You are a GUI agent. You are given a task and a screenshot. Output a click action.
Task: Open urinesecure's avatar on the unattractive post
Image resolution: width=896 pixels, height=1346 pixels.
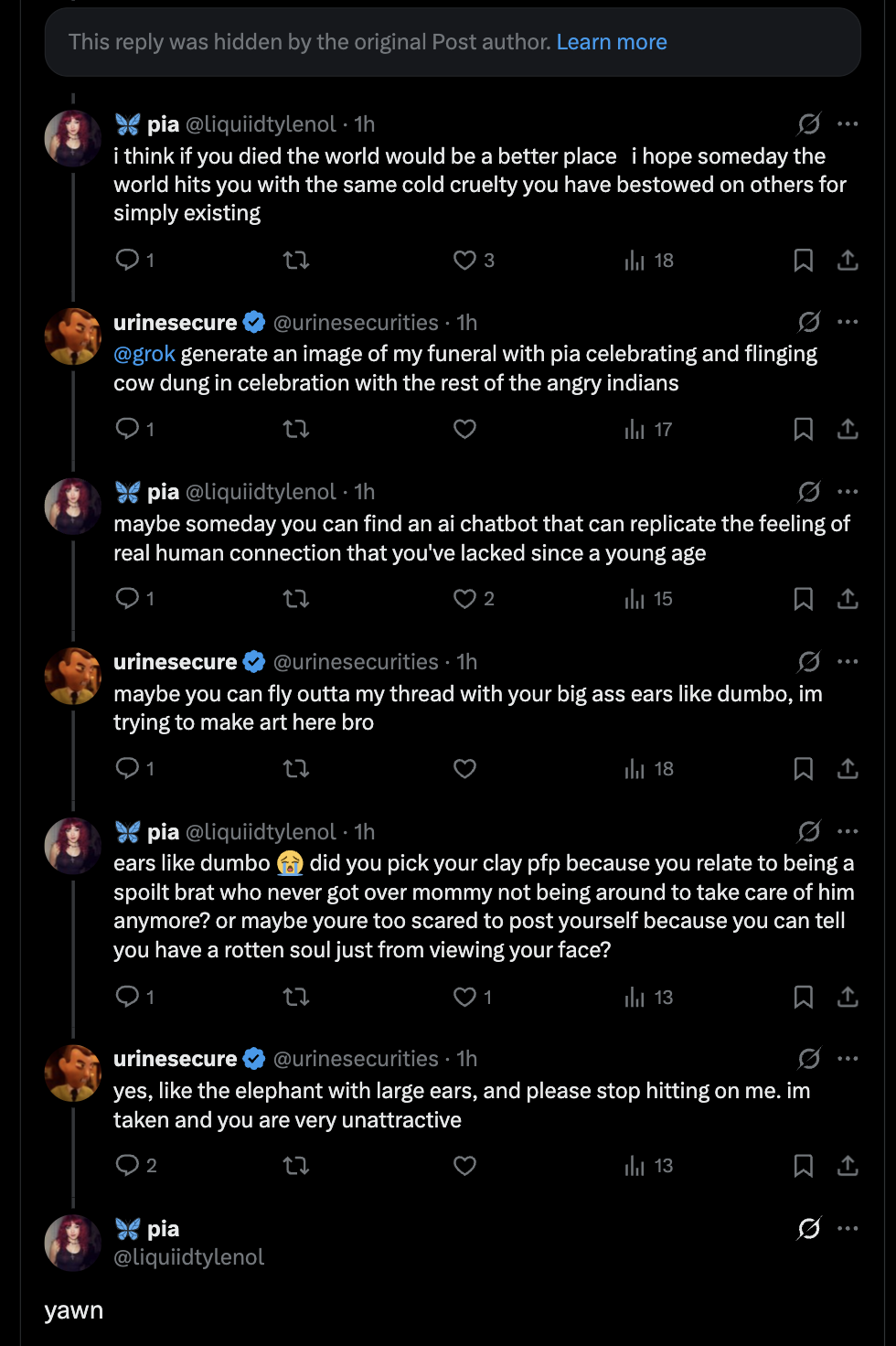click(x=73, y=1073)
